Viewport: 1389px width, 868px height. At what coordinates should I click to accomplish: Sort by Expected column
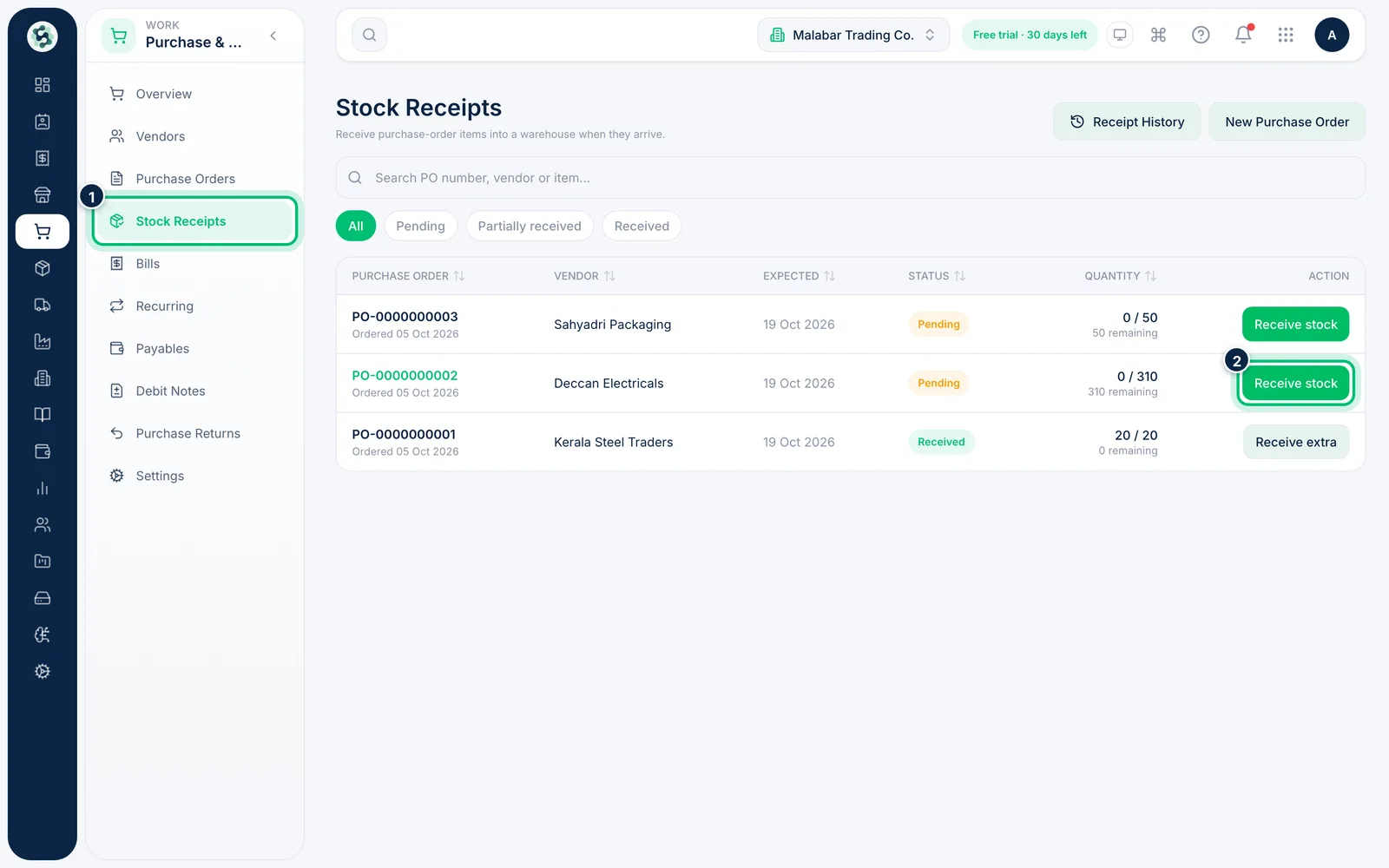[x=799, y=276]
